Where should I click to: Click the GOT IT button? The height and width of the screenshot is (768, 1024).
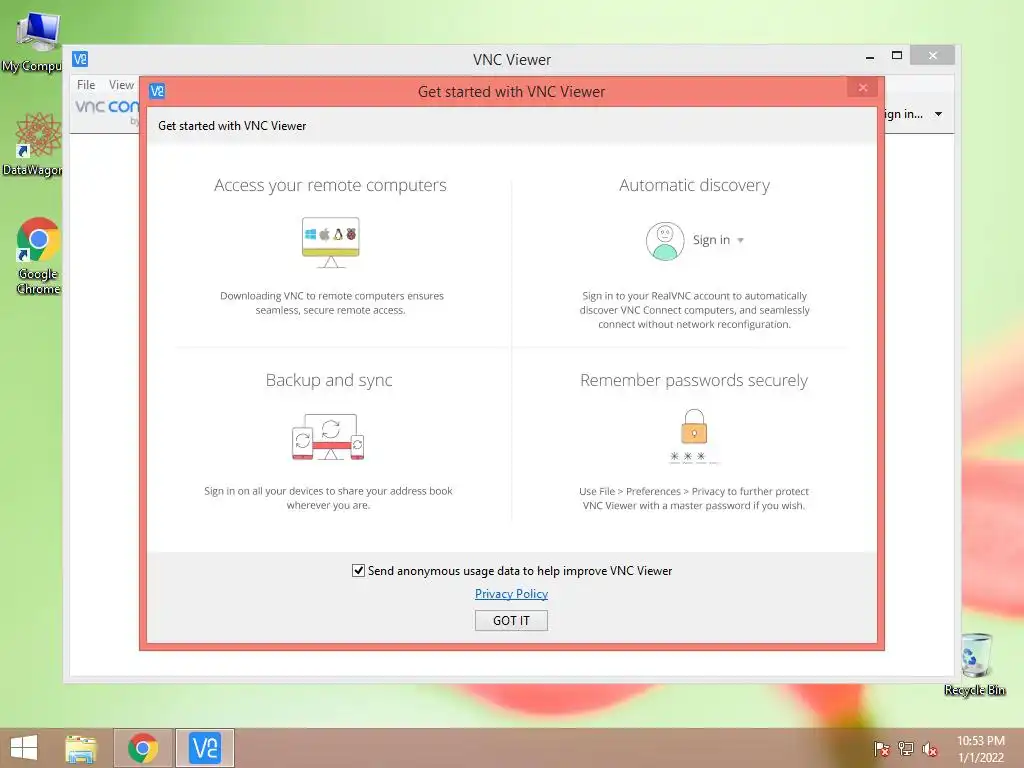[511, 620]
